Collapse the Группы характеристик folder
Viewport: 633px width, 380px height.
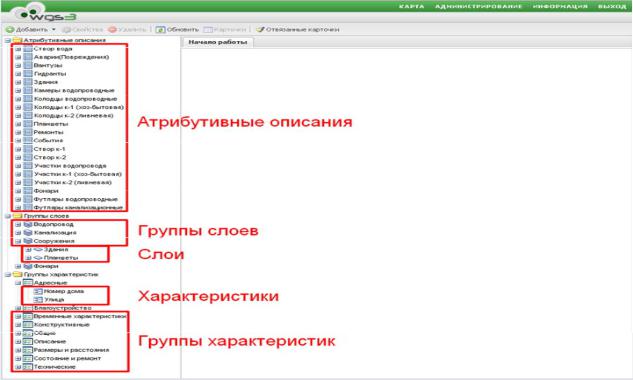(x=8, y=275)
